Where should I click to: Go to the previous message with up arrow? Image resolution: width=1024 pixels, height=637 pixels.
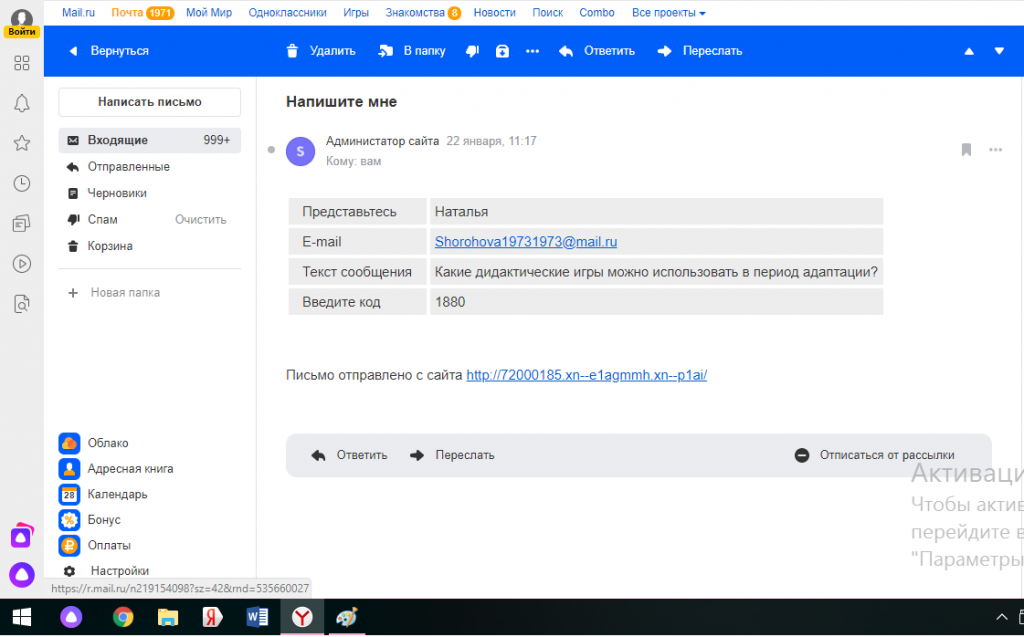(967, 51)
